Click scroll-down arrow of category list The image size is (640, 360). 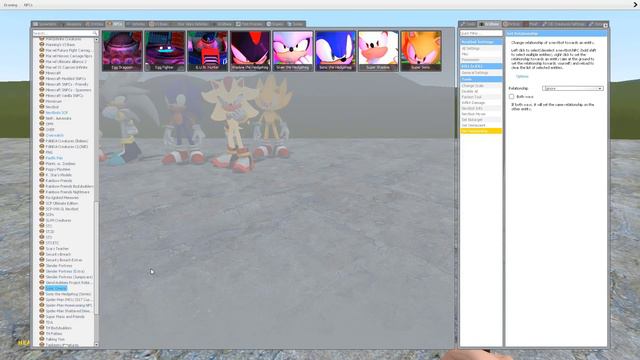click(97, 344)
